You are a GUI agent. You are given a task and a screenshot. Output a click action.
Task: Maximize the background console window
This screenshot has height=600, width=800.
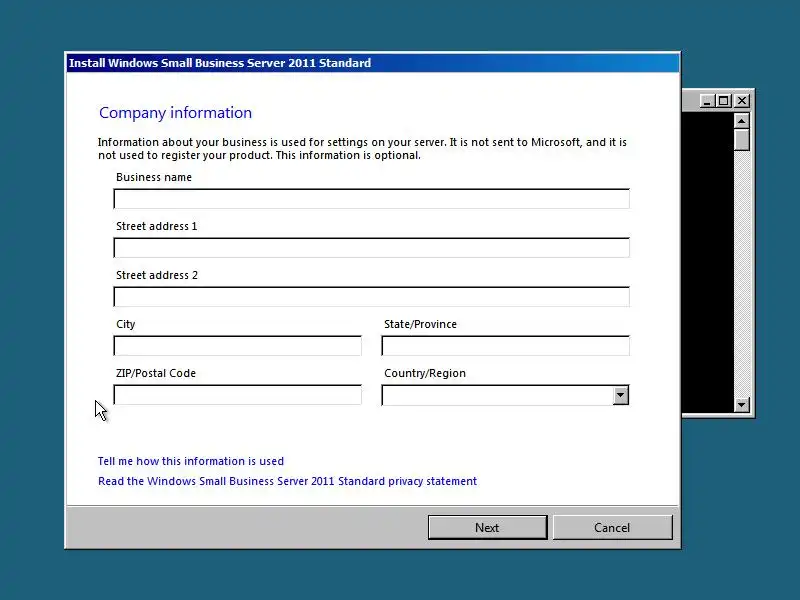[723, 101]
